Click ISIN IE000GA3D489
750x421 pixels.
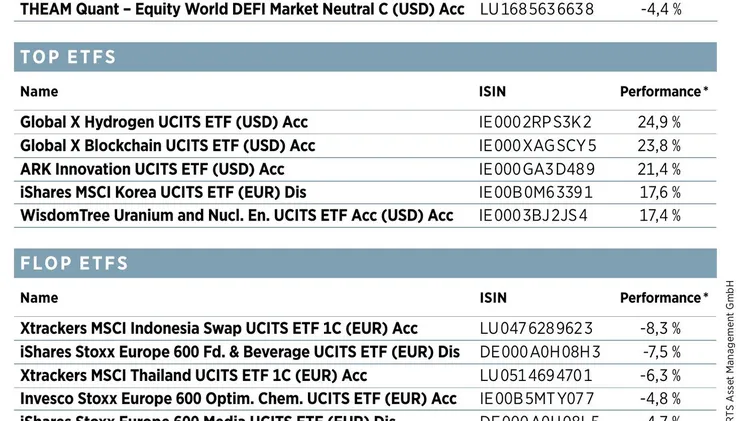[537, 169]
